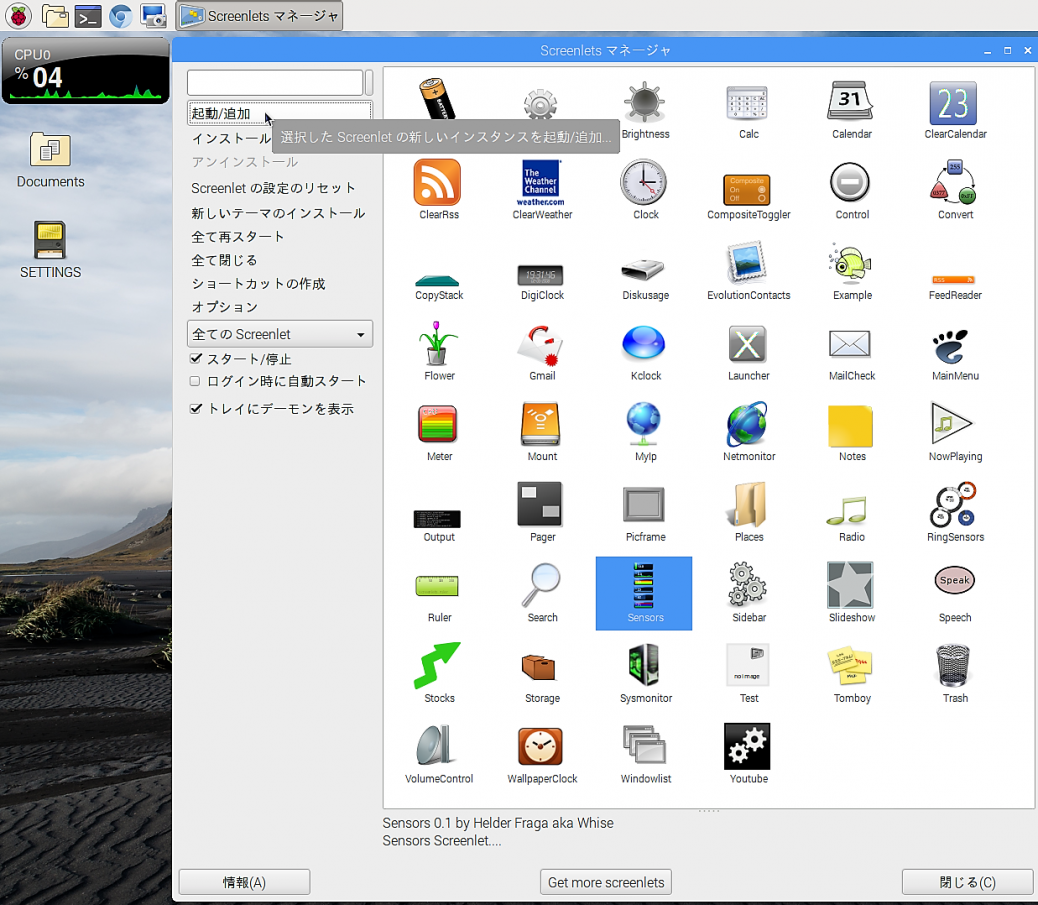Open the 全てのScreenlet filter dropdown
This screenshot has height=905, width=1038.
click(279, 333)
